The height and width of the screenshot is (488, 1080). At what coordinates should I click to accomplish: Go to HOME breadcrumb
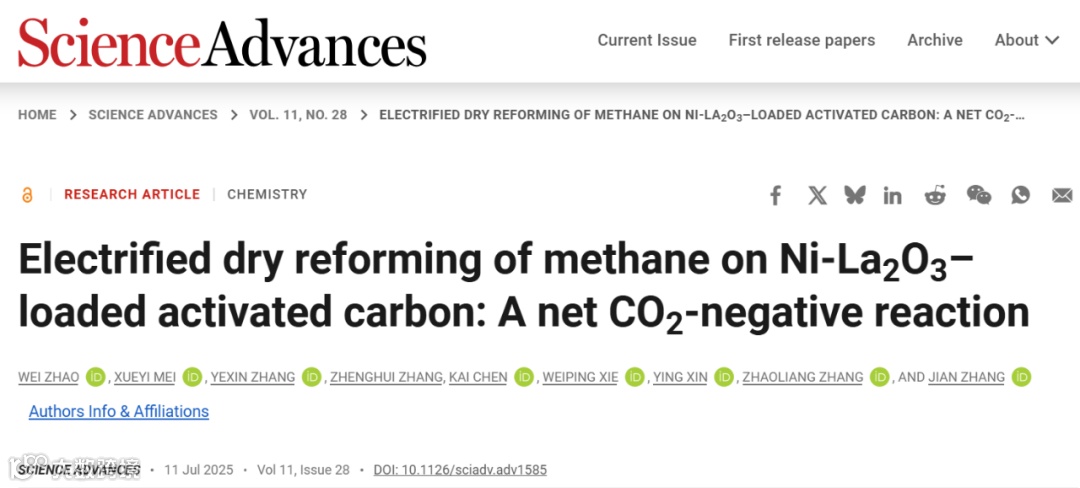[37, 115]
